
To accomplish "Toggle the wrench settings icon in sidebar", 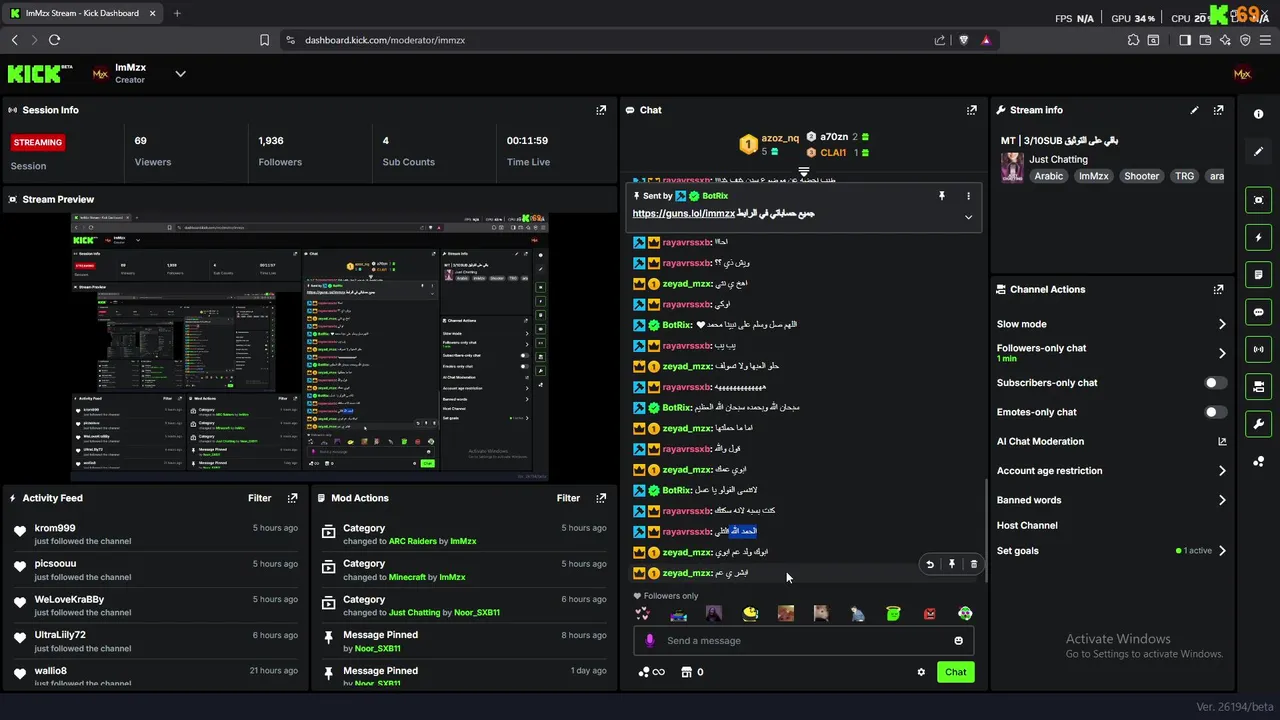I will [1258, 423].
